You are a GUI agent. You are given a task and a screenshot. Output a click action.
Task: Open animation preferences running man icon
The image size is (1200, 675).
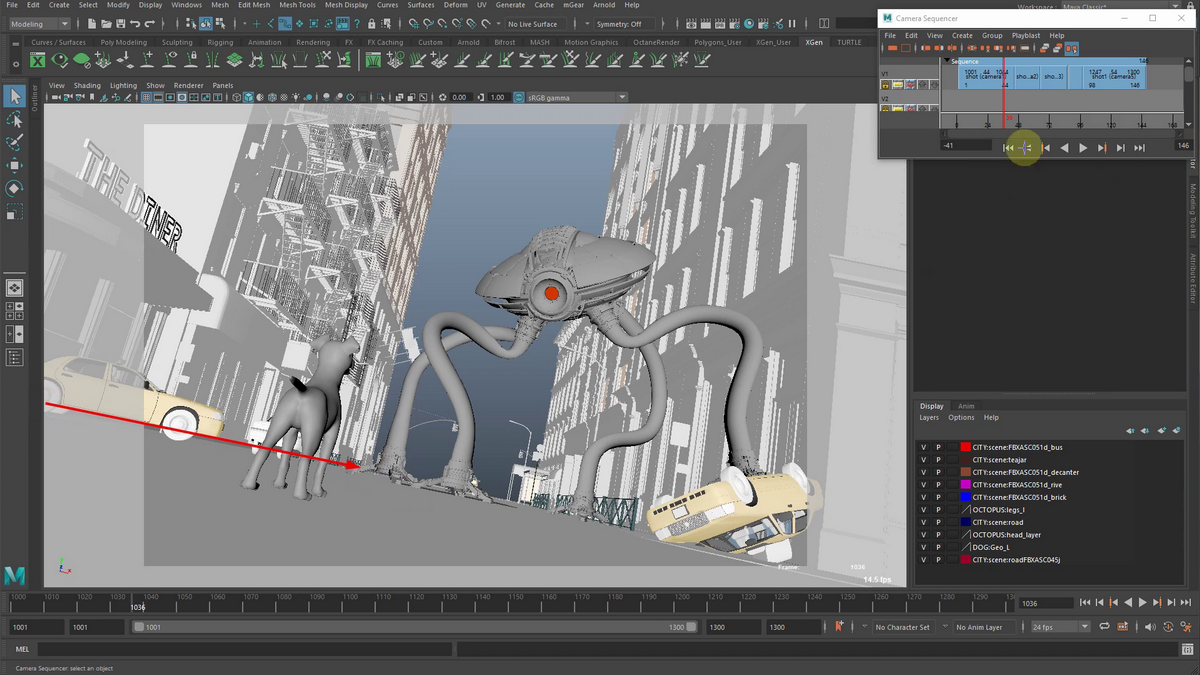(x=1186, y=627)
